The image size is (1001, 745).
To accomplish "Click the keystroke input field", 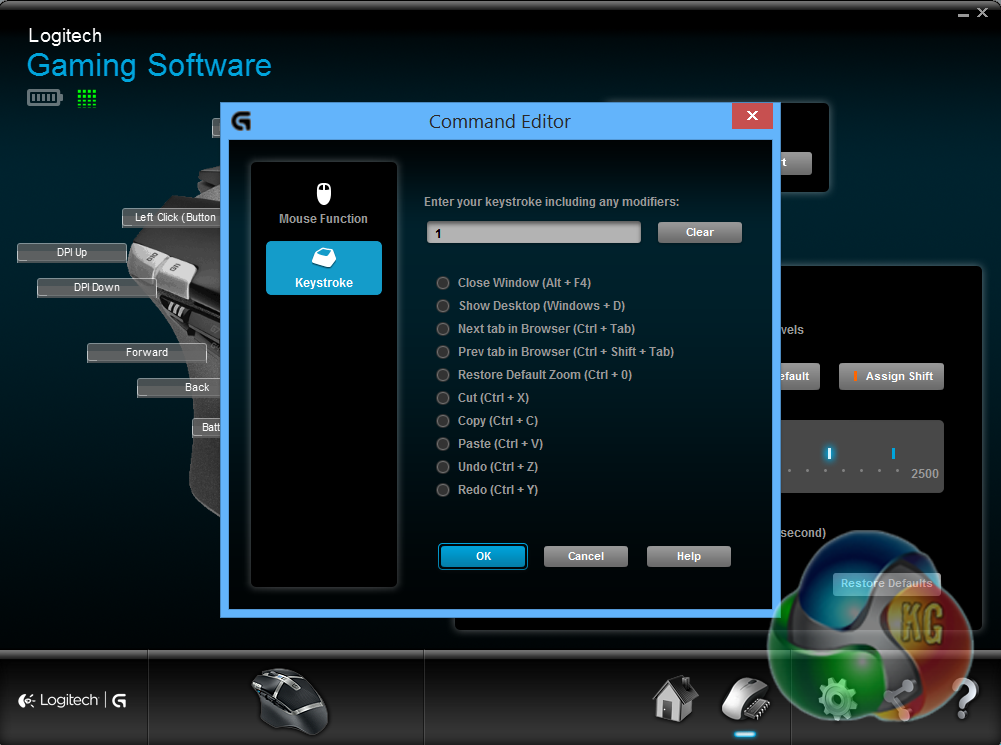I will point(534,232).
